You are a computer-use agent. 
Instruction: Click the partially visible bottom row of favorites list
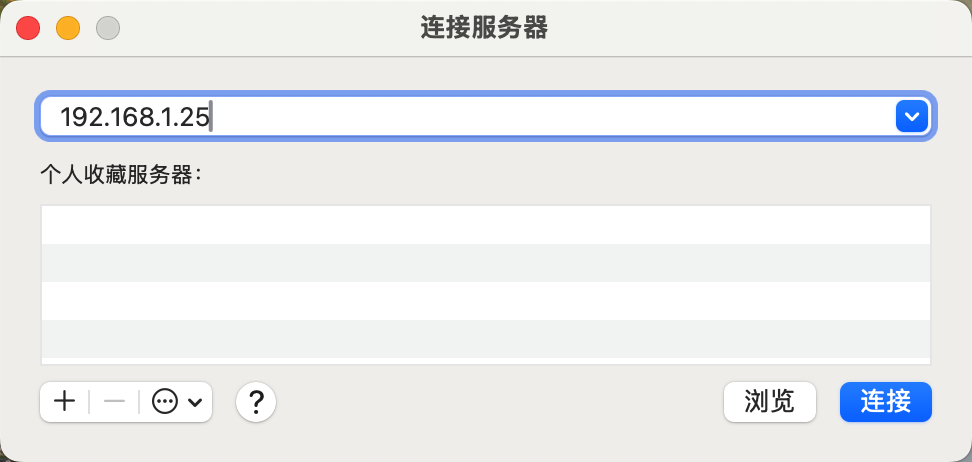pos(486,361)
